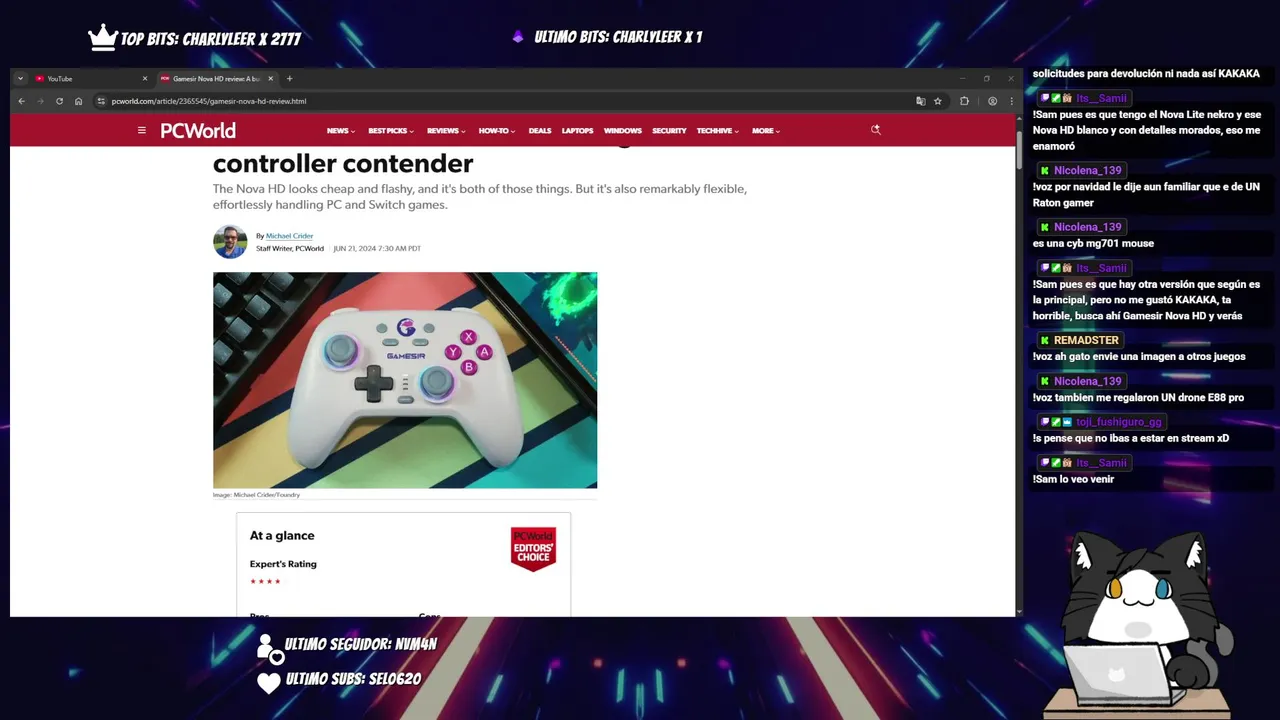Close the Gamesir Nova HD review tab
Screen dimensions: 1280x720
[x=270, y=78]
